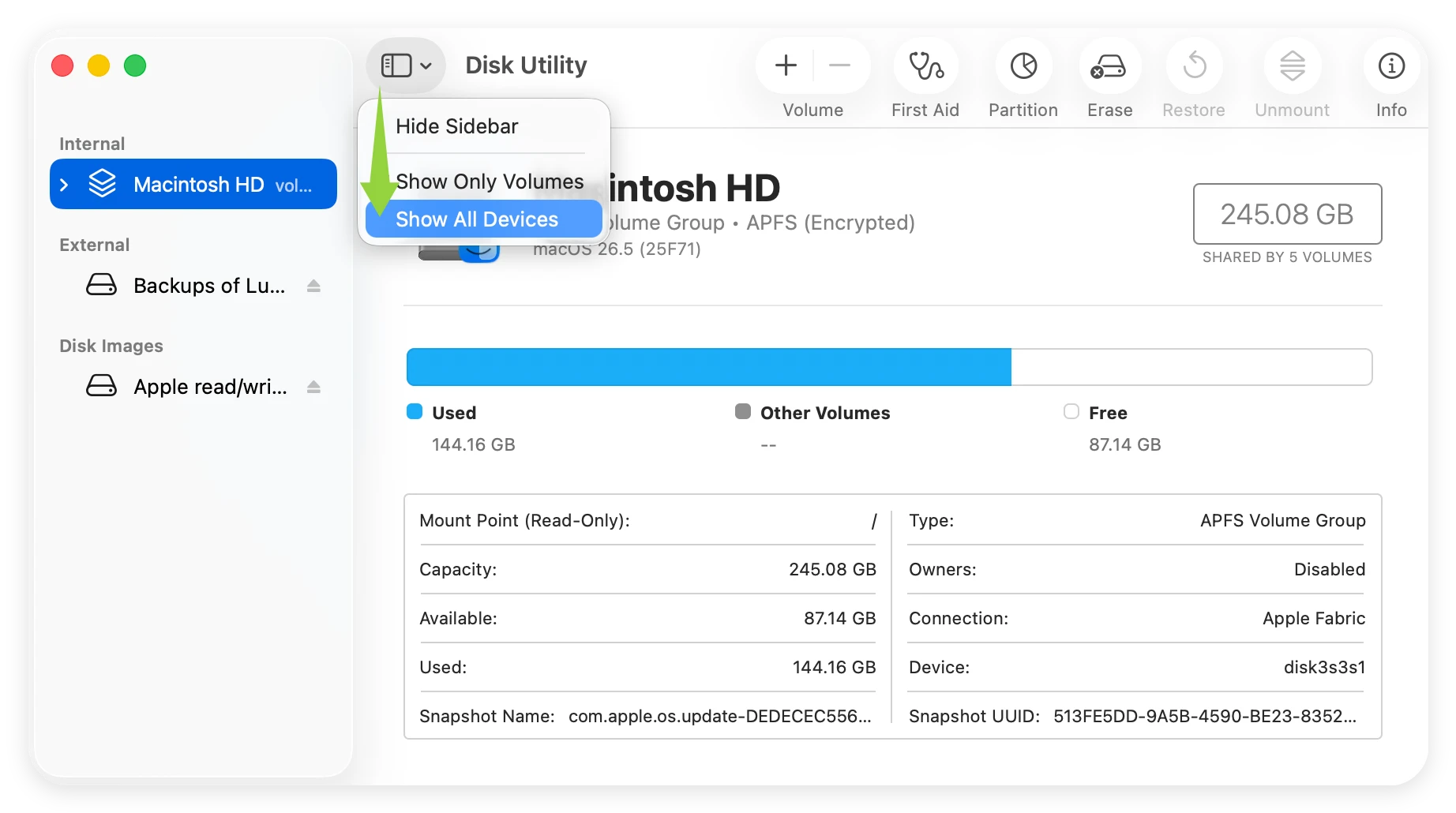Click the Backups of Lu... external drive icon
Viewport: 1456px width, 813px height.
(101, 285)
